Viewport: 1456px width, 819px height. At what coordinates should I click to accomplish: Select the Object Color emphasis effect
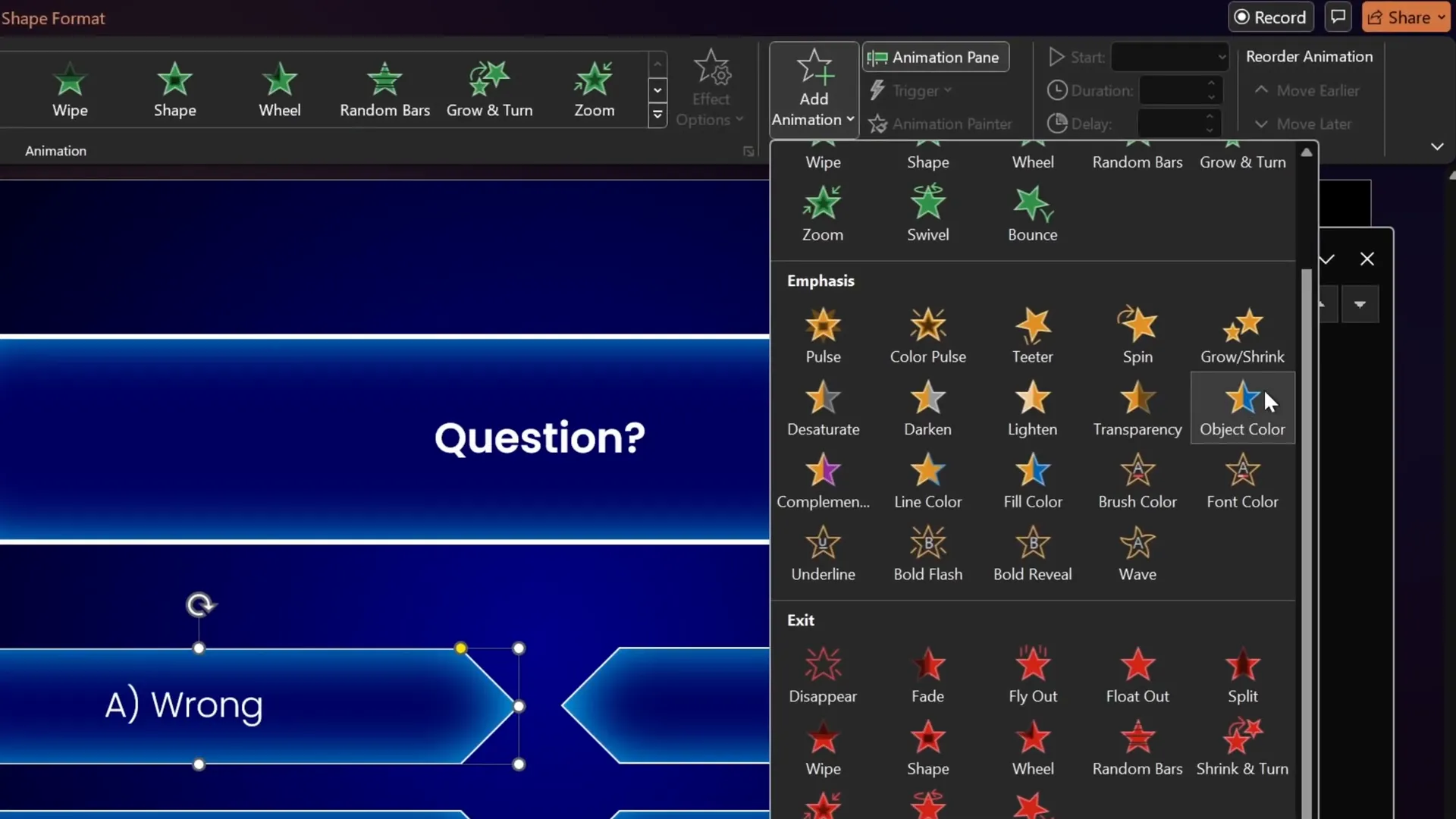point(1242,409)
